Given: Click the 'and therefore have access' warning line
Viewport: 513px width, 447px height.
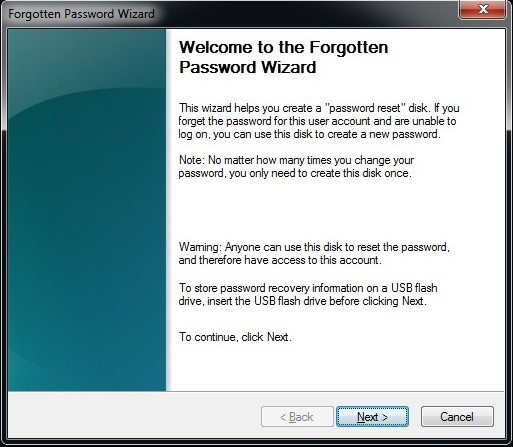Looking at the screenshot, I should pyautogui.click(x=280, y=260).
